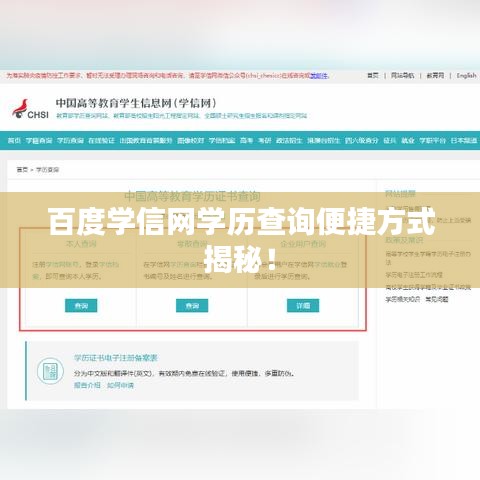Click 详细 button under 企业用户查询
Viewport: 480px width, 480px height.
point(303,305)
